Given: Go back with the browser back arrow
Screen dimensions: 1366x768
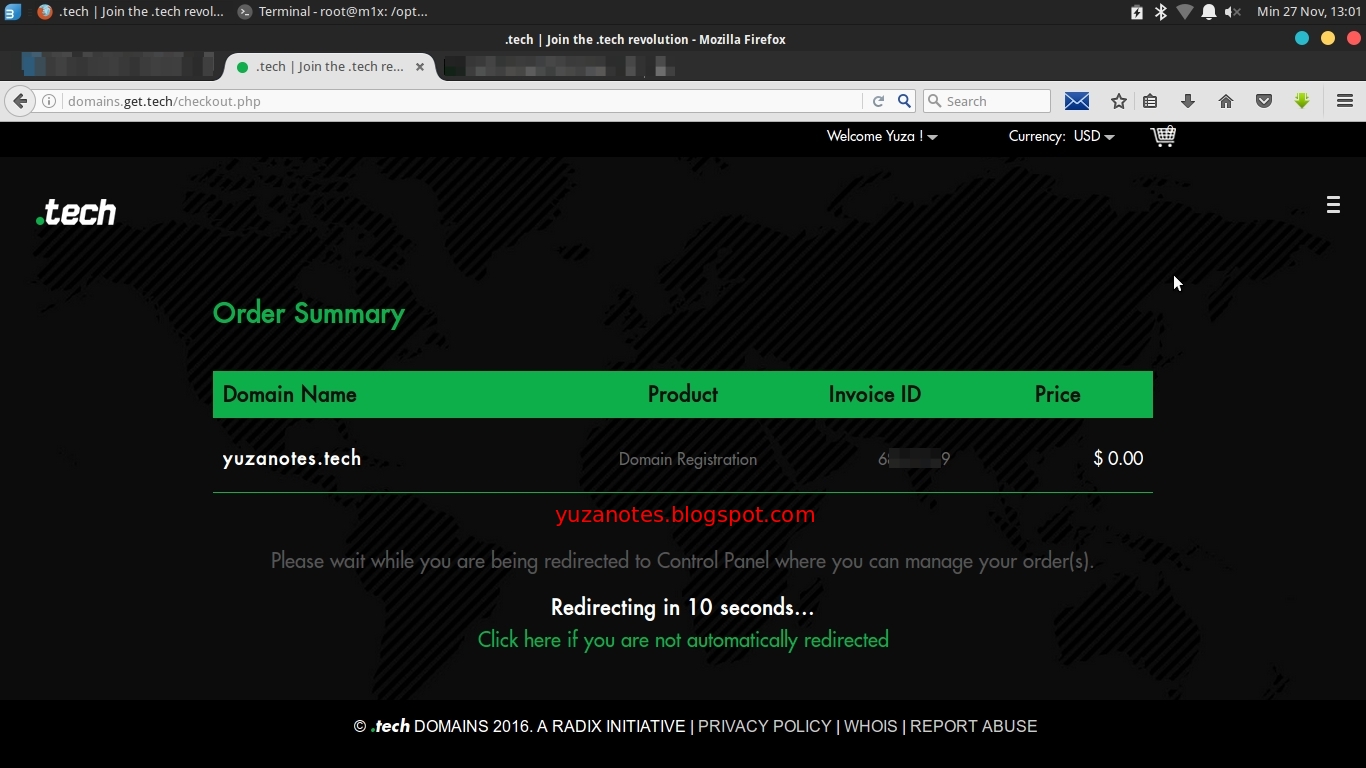Looking at the screenshot, I should pyautogui.click(x=20, y=101).
